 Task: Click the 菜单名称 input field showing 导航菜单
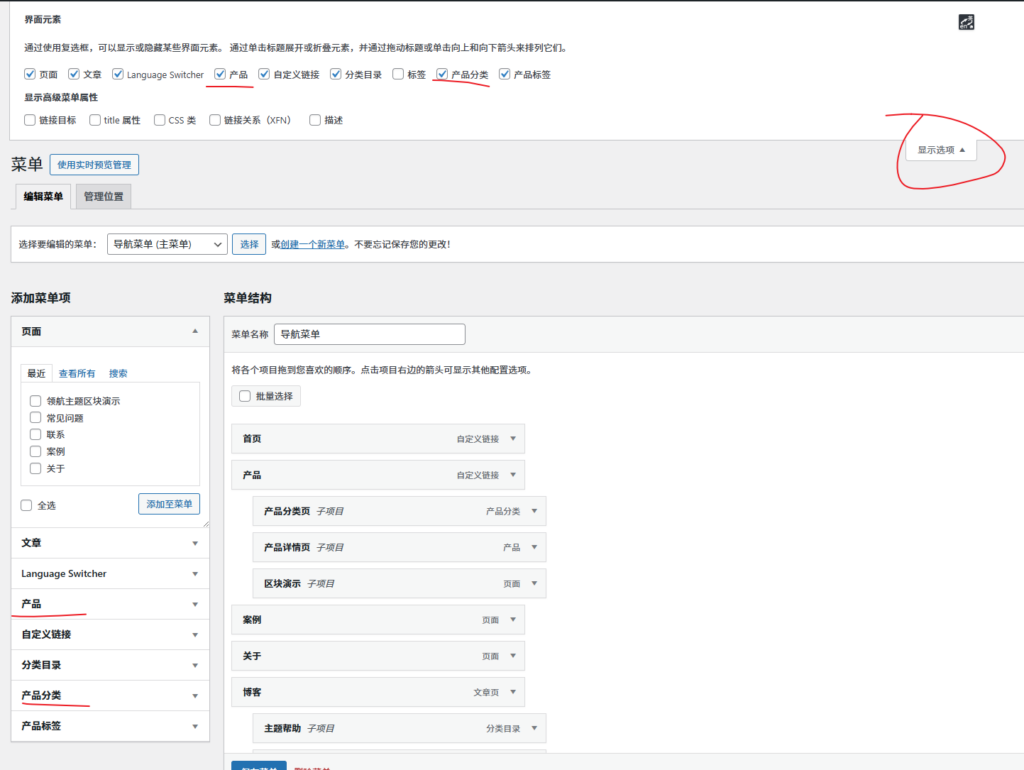368,333
